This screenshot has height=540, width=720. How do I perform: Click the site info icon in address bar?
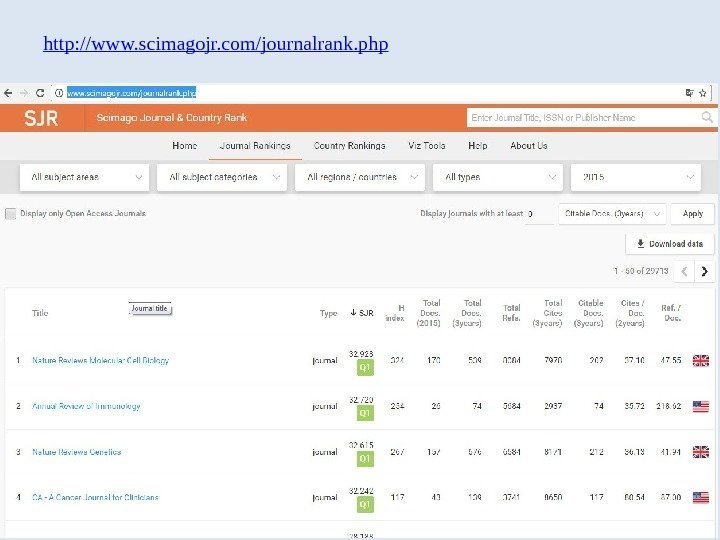(x=59, y=93)
